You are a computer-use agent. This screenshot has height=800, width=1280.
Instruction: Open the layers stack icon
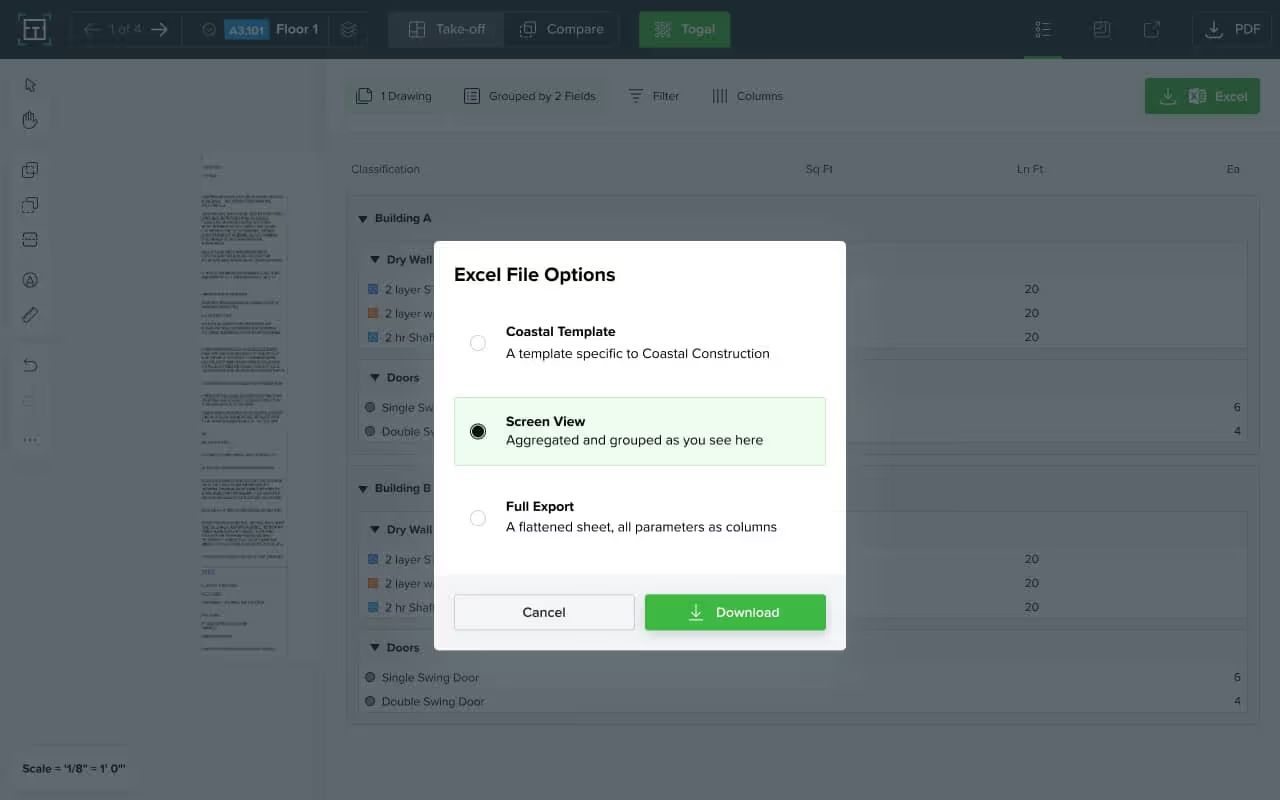(x=348, y=29)
